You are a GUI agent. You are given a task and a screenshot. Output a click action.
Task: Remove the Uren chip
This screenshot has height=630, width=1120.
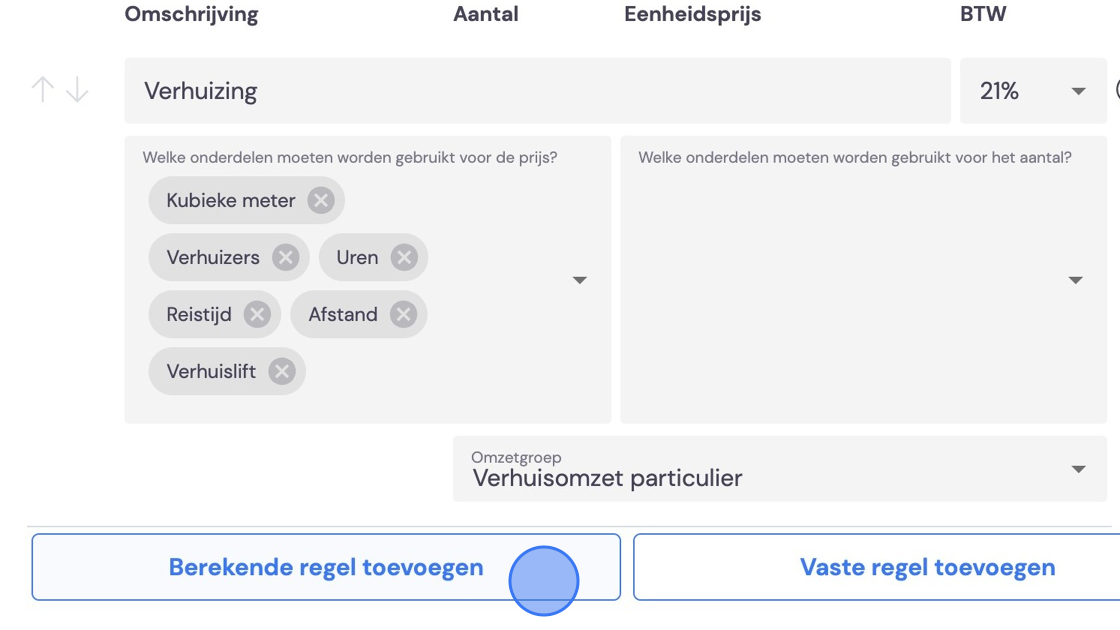coord(404,257)
